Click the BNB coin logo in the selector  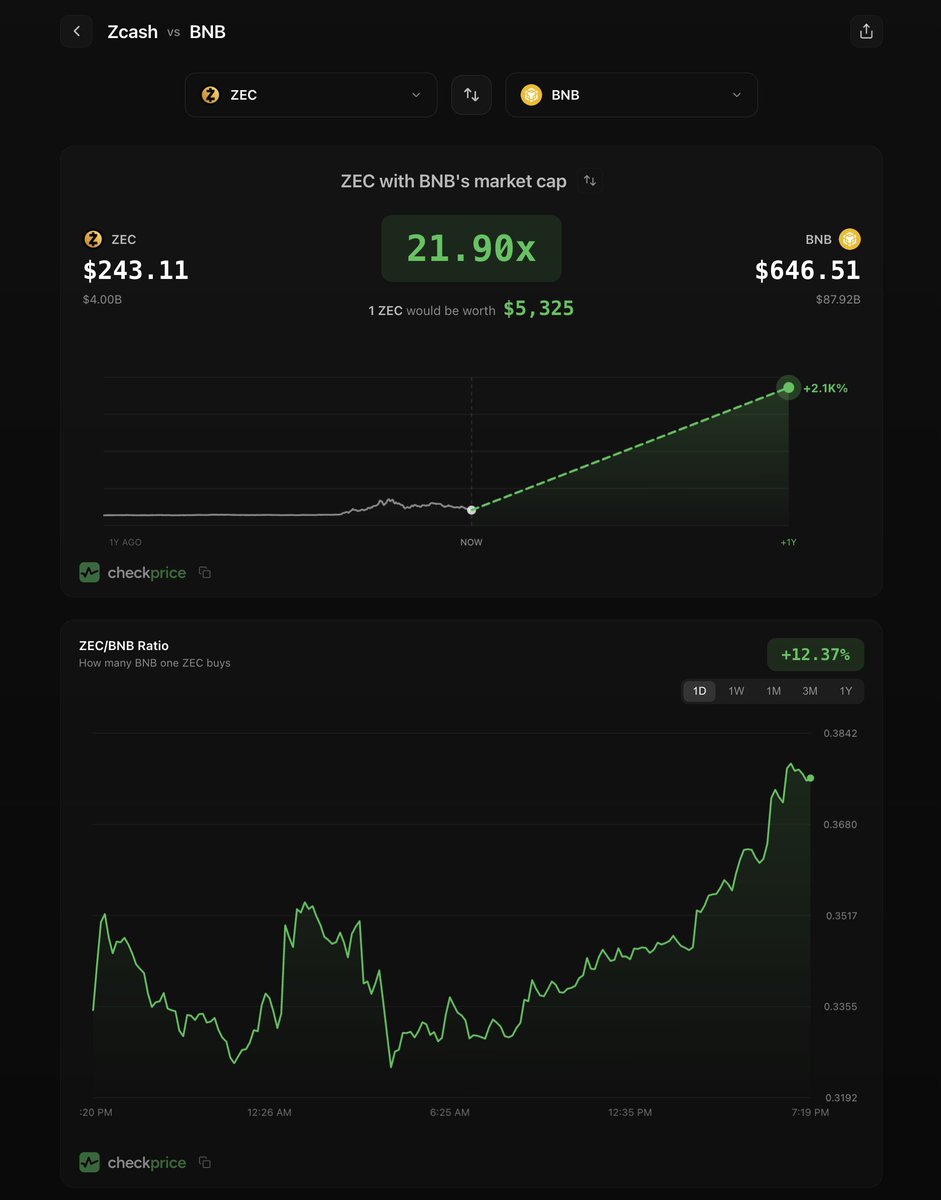tap(531, 95)
